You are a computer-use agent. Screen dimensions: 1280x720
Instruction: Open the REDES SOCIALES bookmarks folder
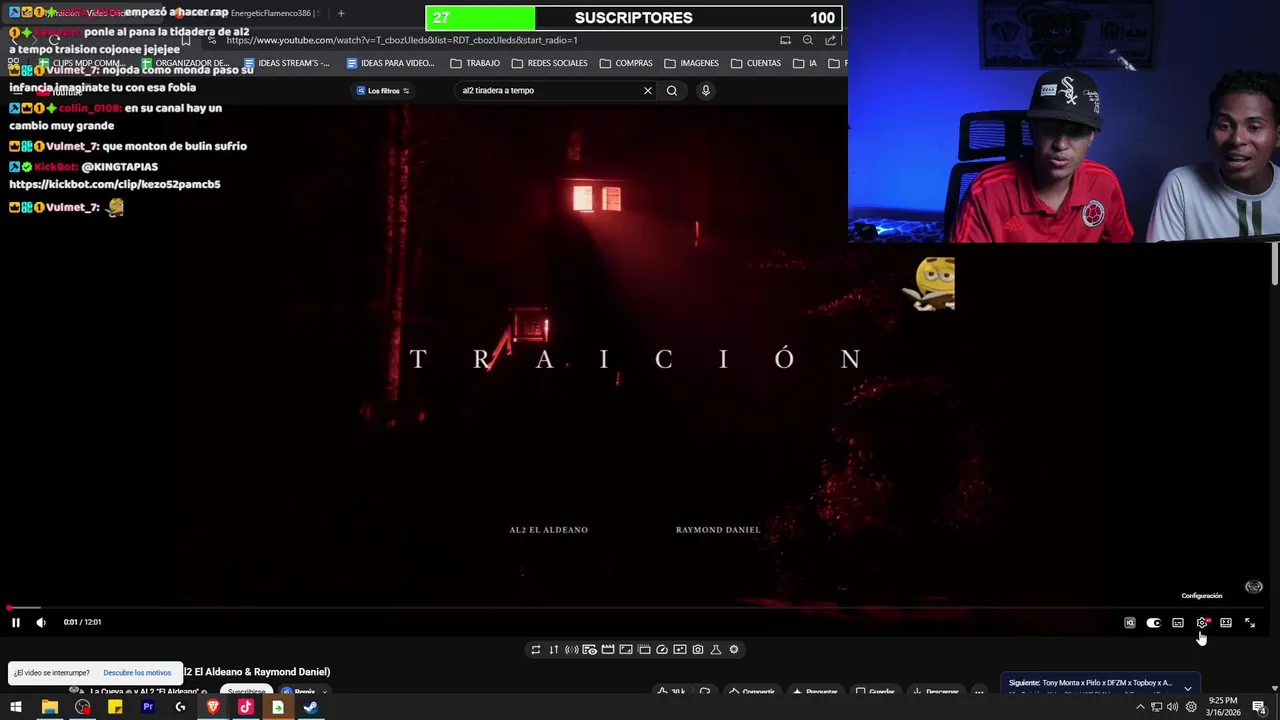(x=549, y=63)
